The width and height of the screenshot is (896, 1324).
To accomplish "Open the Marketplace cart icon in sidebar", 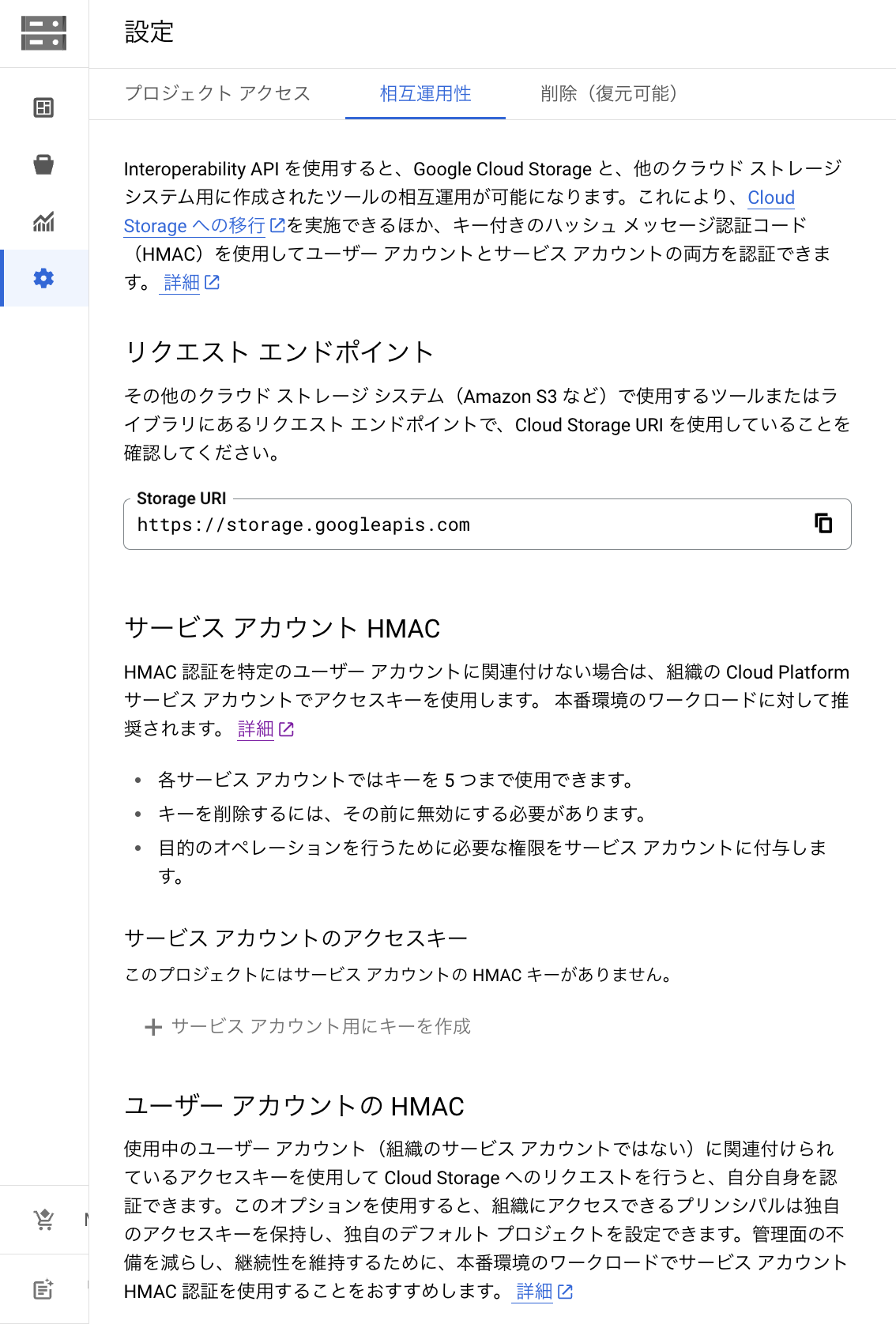I will click(44, 1220).
